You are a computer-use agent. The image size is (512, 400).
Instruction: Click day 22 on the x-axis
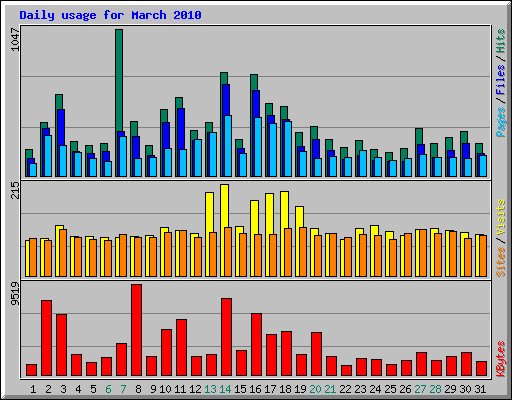tap(345, 389)
